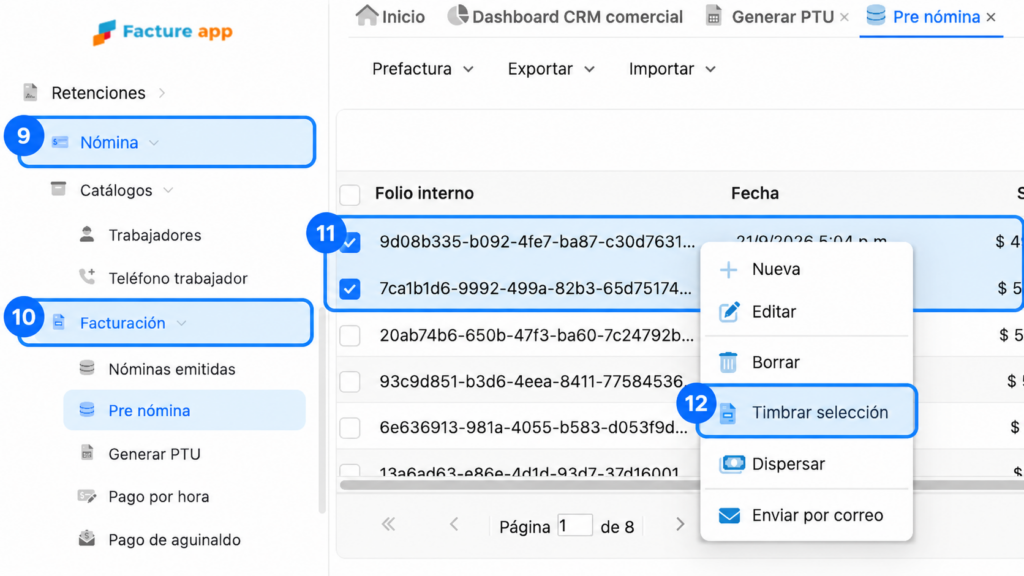The height and width of the screenshot is (576, 1024).
Task: Click the Dispersar money icon
Action: coord(731,464)
